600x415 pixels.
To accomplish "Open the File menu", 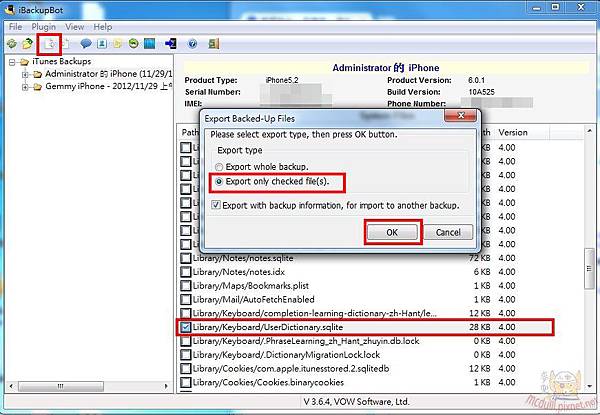I will click(x=16, y=27).
